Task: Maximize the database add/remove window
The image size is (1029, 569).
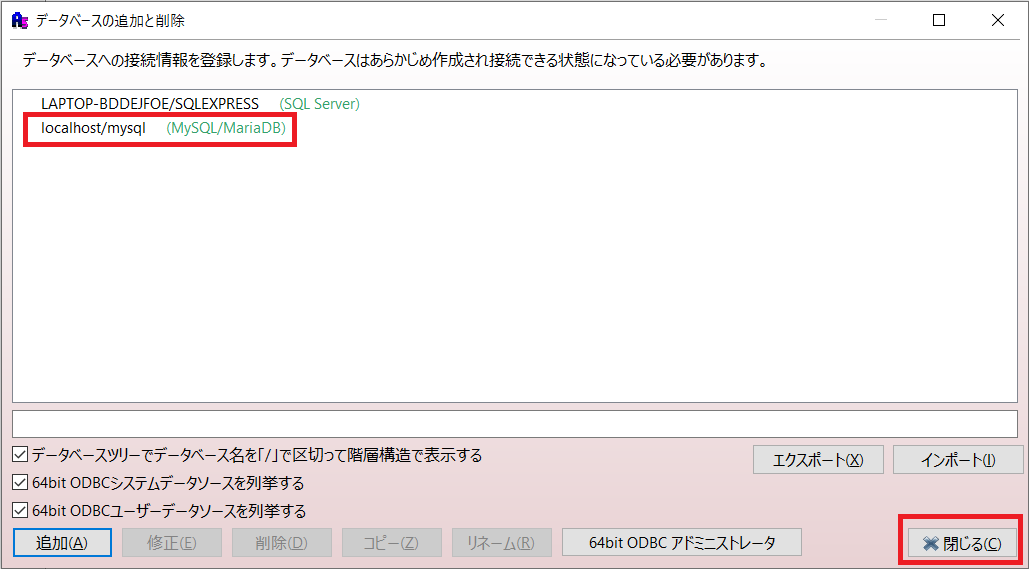Action: pos(939,20)
